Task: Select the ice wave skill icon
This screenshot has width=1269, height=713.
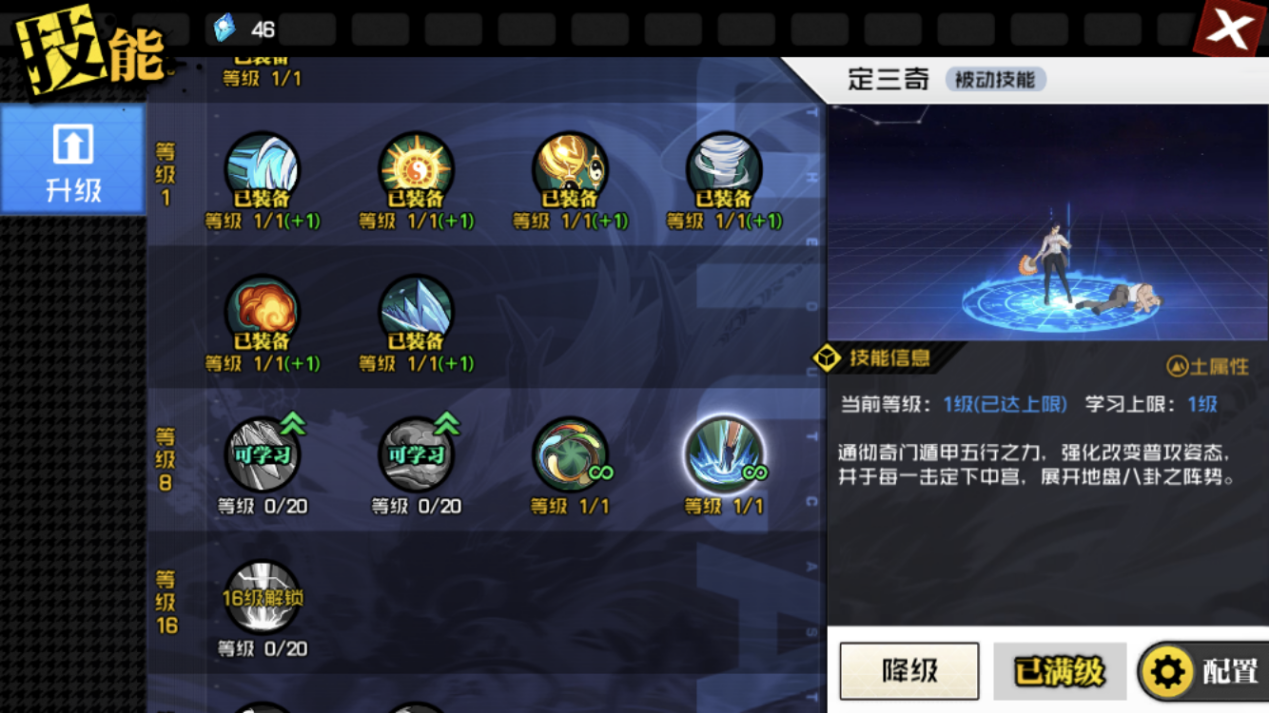Action: [x=262, y=169]
